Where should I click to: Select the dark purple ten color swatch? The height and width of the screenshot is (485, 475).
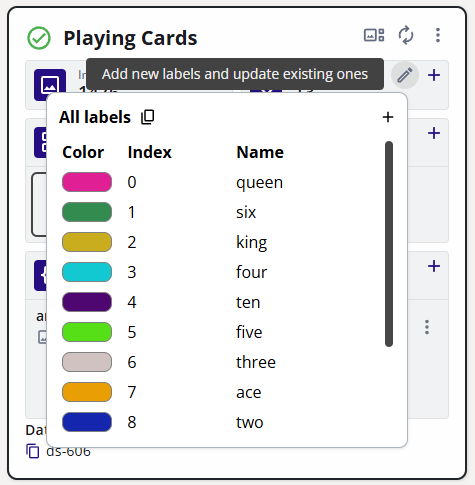[x=87, y=302]
